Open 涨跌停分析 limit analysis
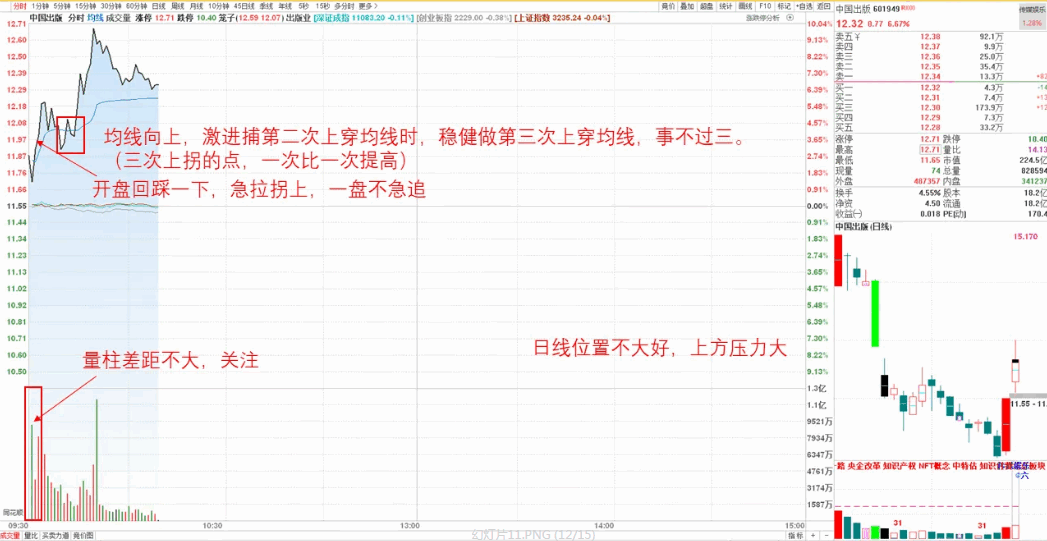This screenshot has width=1047, height=541. [x=763, y=18]
